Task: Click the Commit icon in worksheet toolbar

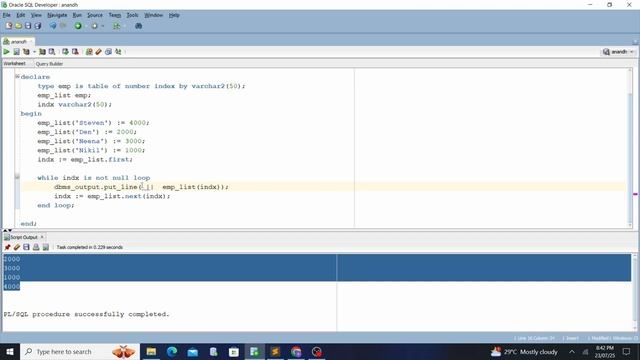Action: point(65,52)
